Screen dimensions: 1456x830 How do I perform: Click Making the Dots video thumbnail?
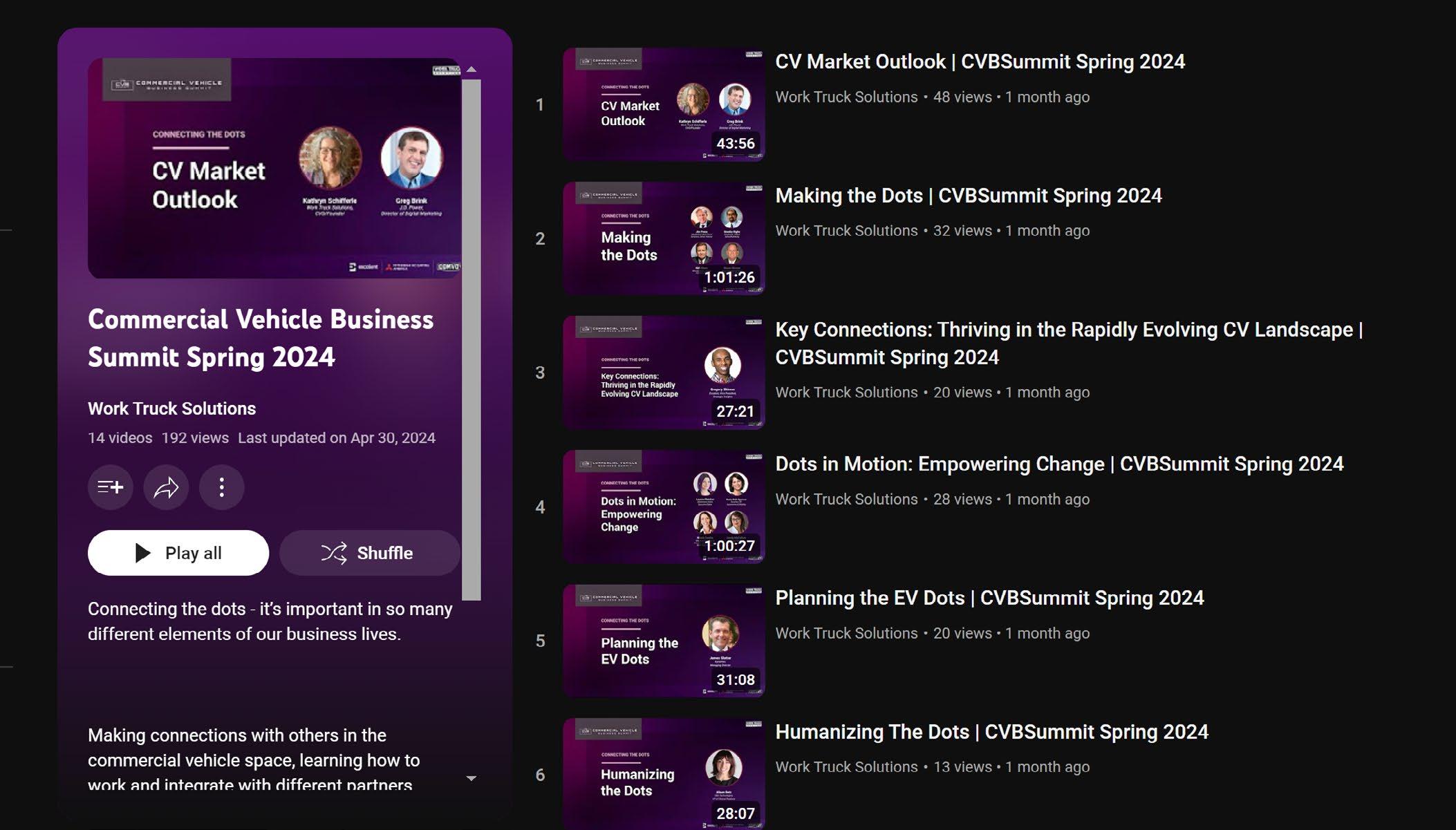[x=663, y=238]
